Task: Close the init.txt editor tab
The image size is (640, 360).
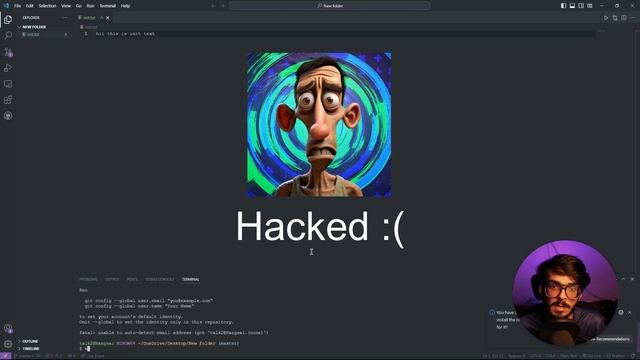Action: point(108,18)
